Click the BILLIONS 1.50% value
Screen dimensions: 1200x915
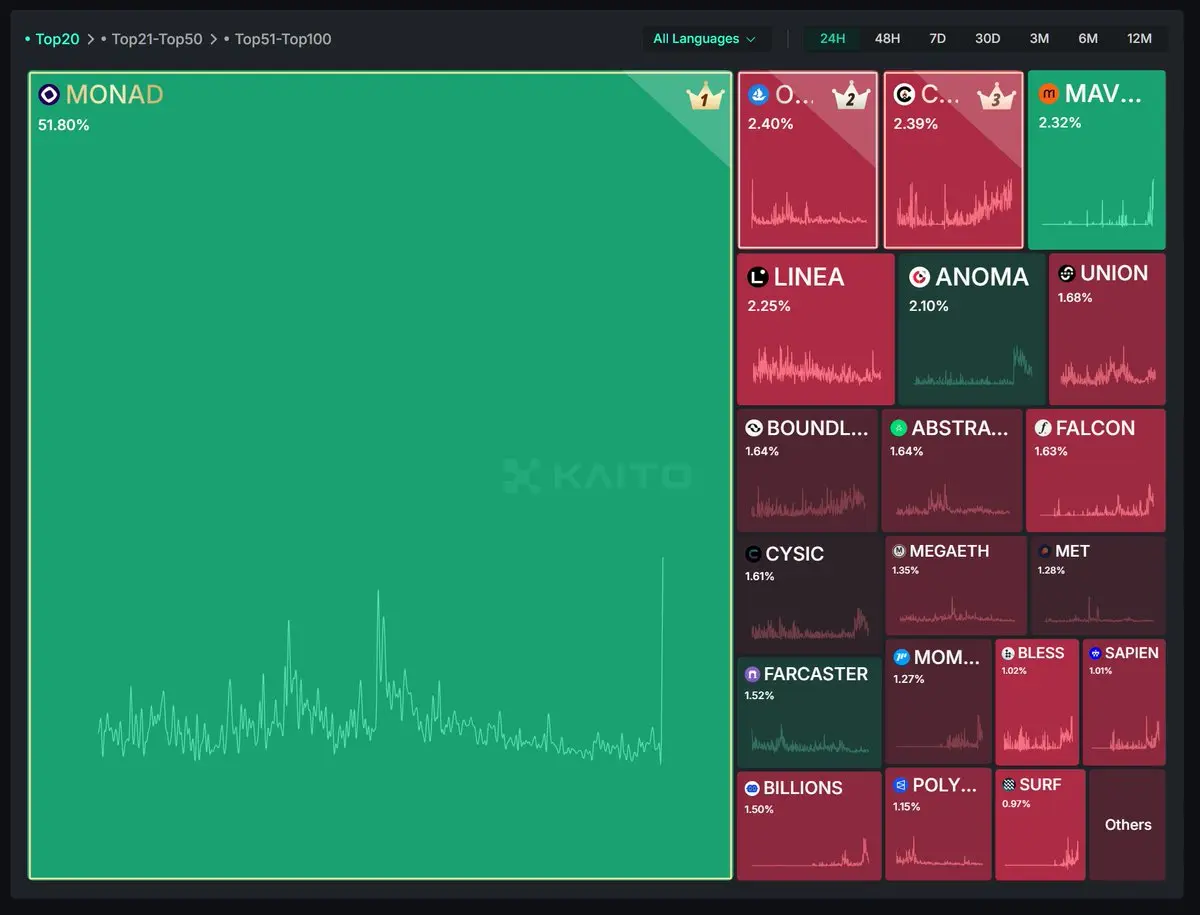(x=759, y=809)
